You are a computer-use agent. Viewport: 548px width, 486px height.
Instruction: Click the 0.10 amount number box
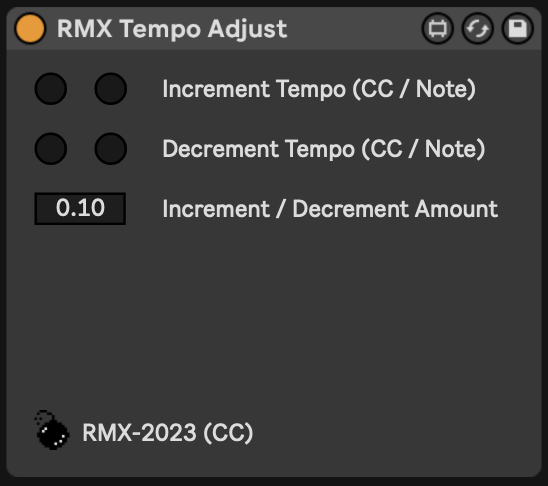tap(80, 209)
